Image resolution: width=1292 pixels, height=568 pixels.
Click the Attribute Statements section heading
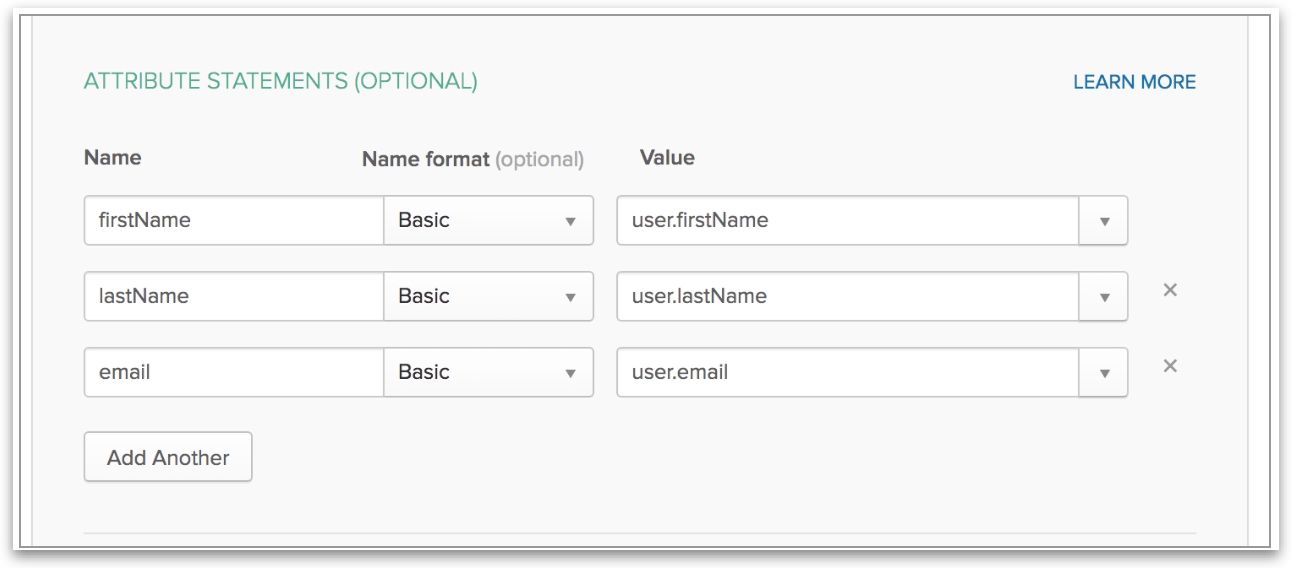(280, 81)
